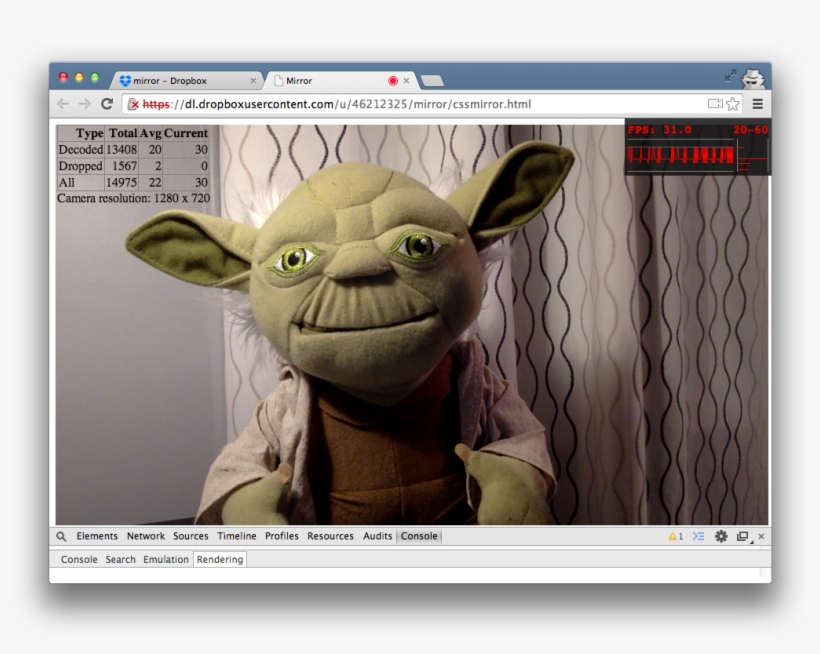Screen dimensions: 820x654
Task: Select the drawer Console tab
Action: click(79, 559)
